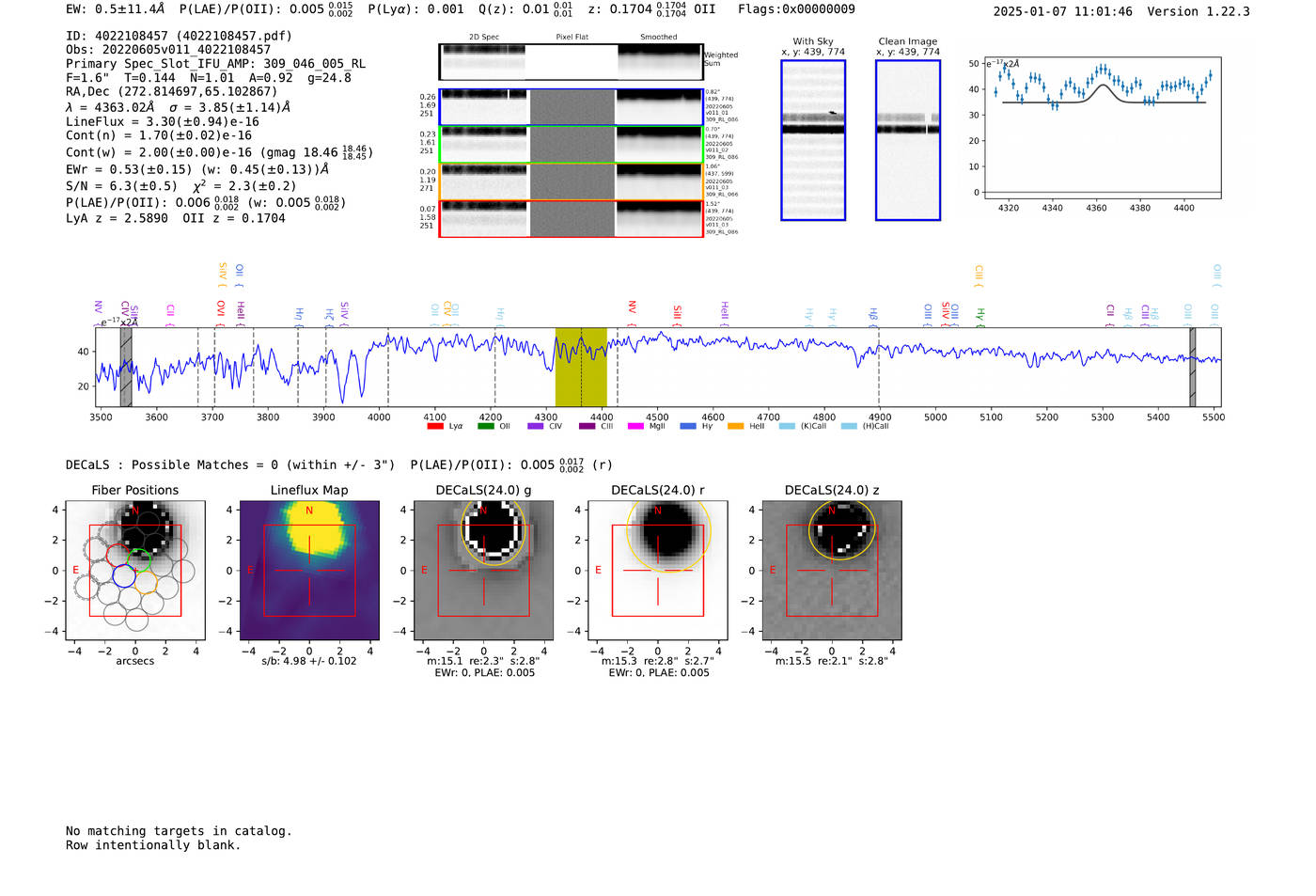Click the Gaussian fit emission line plot

pos(1102,128)
